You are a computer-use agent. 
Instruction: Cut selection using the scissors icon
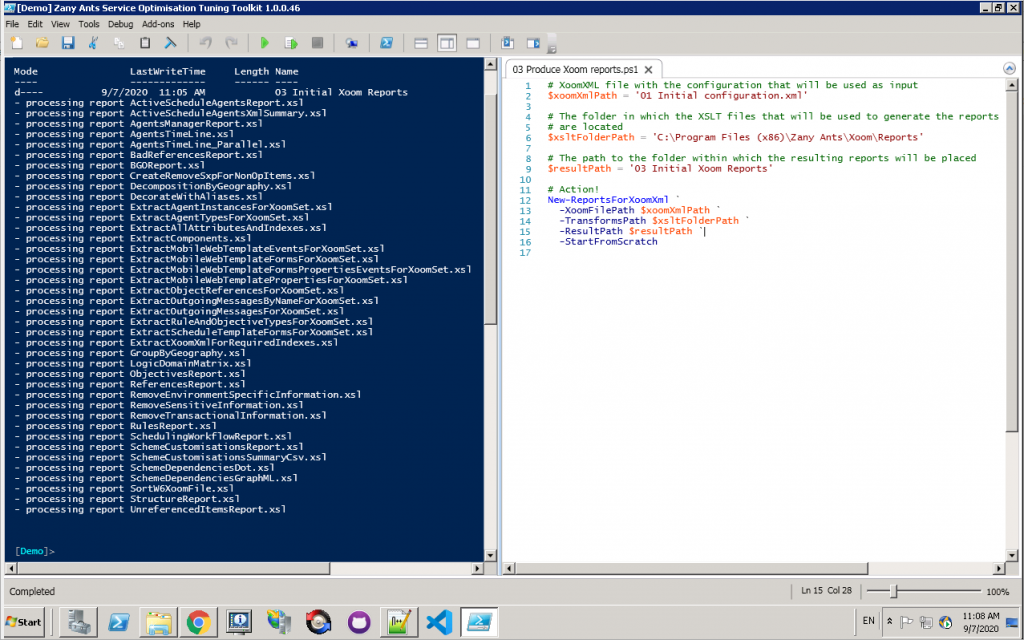(x=93, y=43)
